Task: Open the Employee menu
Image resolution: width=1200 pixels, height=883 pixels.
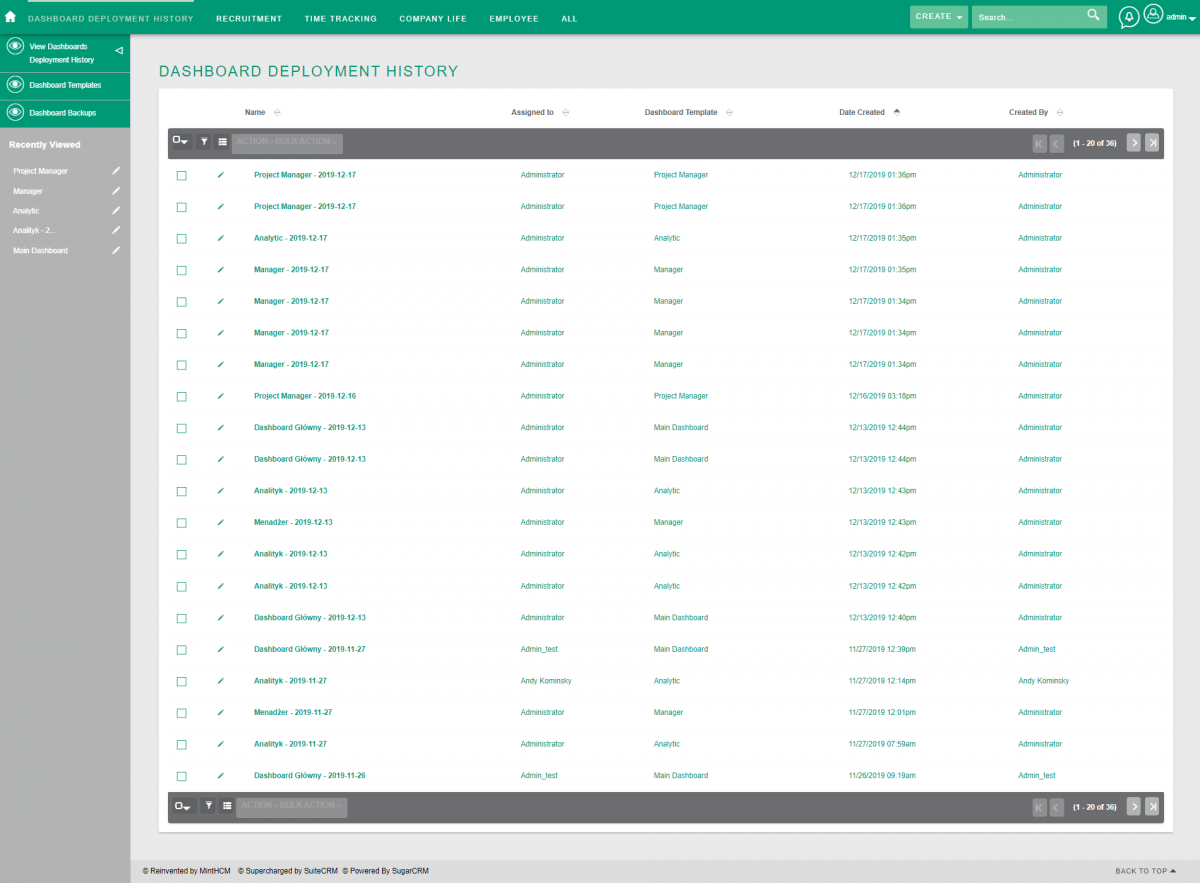Action: pyautogui.click(x=514, y=18)
